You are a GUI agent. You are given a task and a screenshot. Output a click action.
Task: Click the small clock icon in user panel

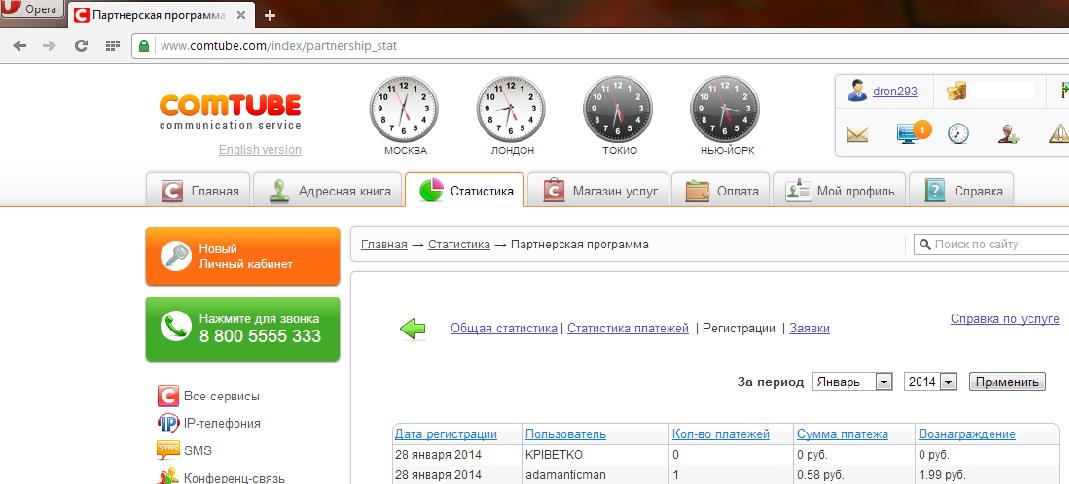959,134
